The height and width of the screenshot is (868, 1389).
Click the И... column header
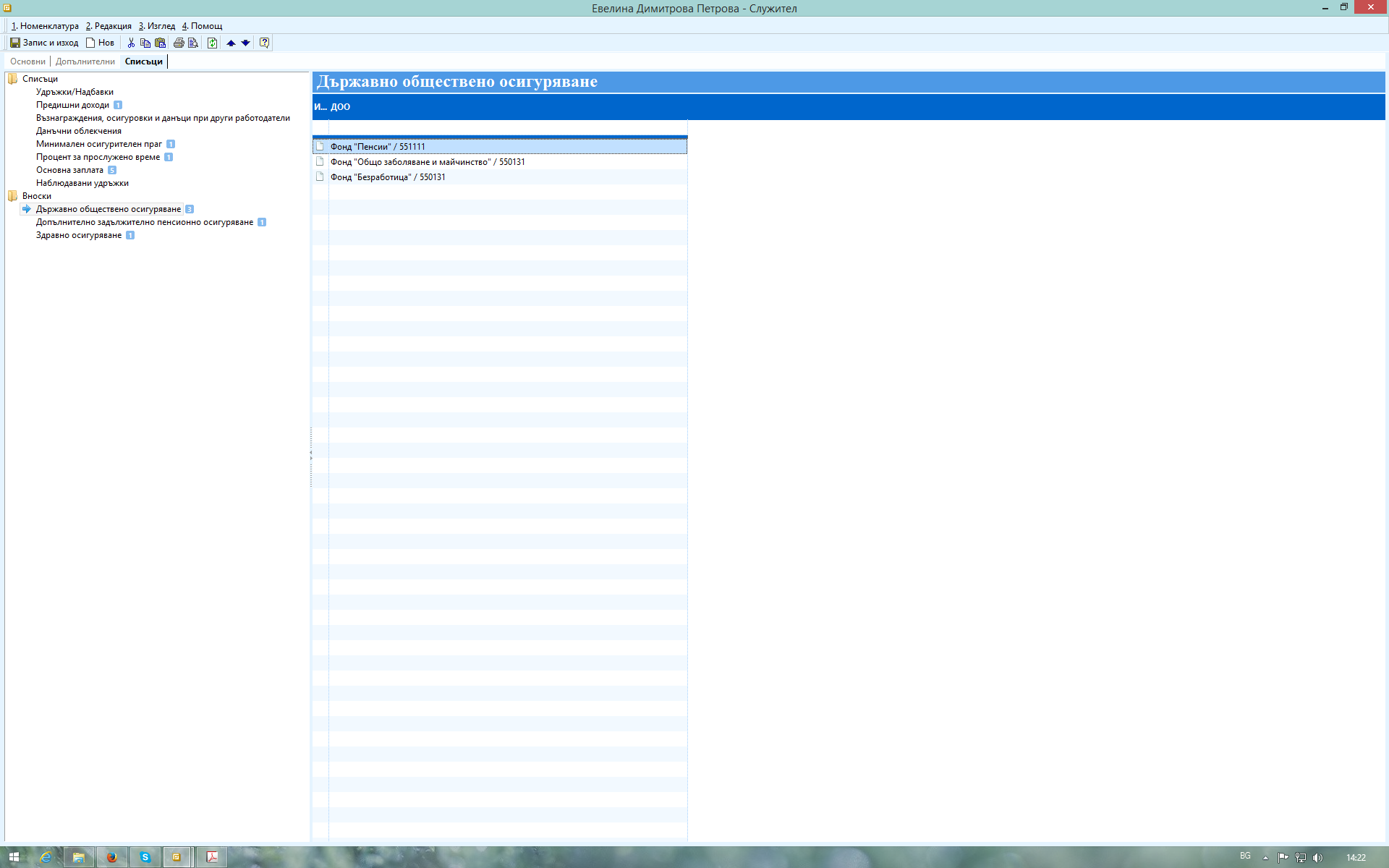point(320,106)
